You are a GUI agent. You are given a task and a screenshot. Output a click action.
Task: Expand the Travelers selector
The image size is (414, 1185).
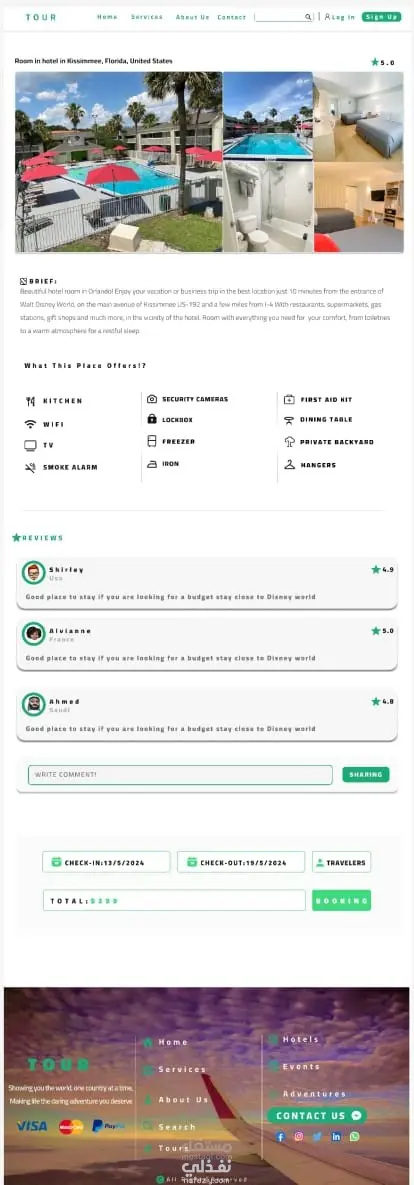[341, 862]
